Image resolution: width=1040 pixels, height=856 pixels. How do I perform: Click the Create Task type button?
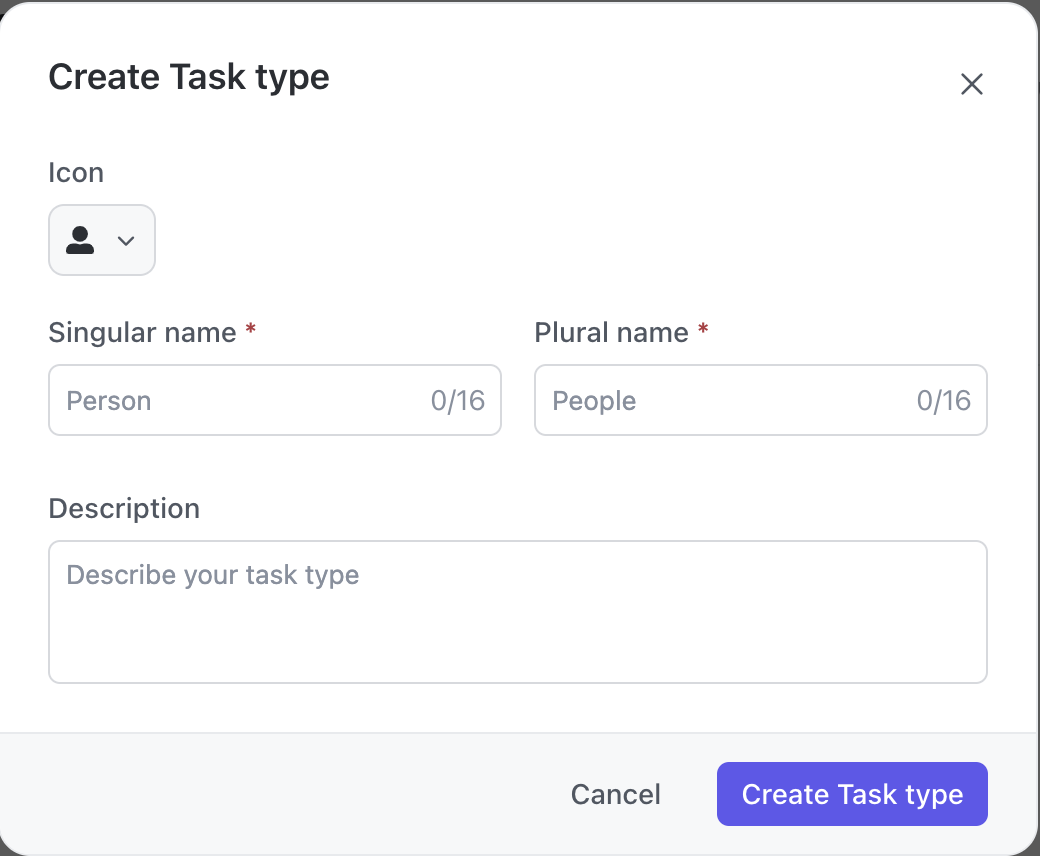[851, 794]
